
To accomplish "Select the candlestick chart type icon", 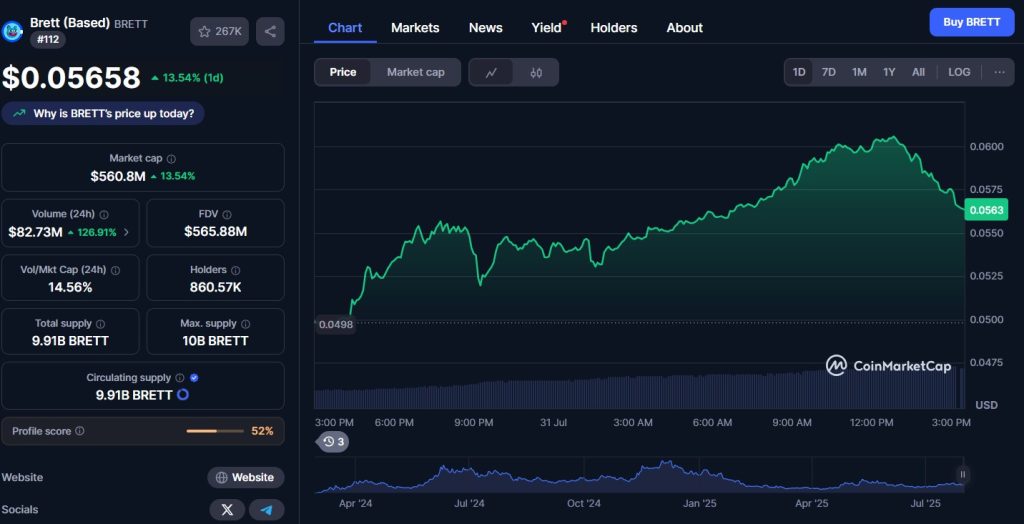I will coord(536,73).
